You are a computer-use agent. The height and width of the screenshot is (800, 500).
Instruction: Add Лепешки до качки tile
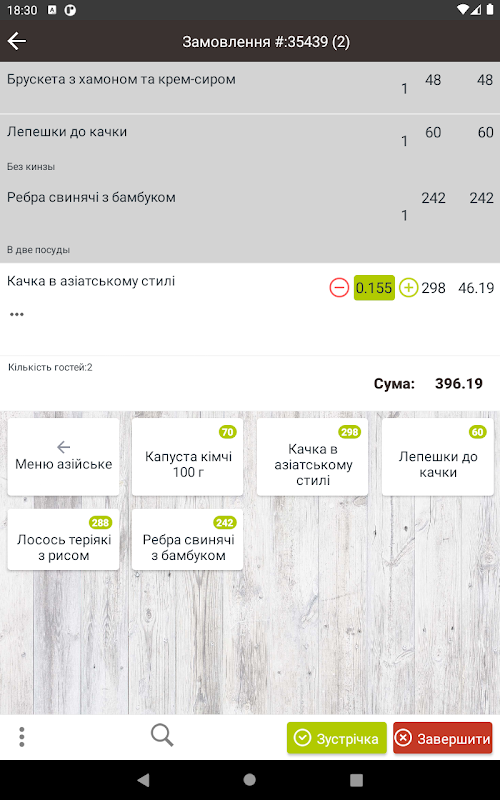(x=437, y=457)
